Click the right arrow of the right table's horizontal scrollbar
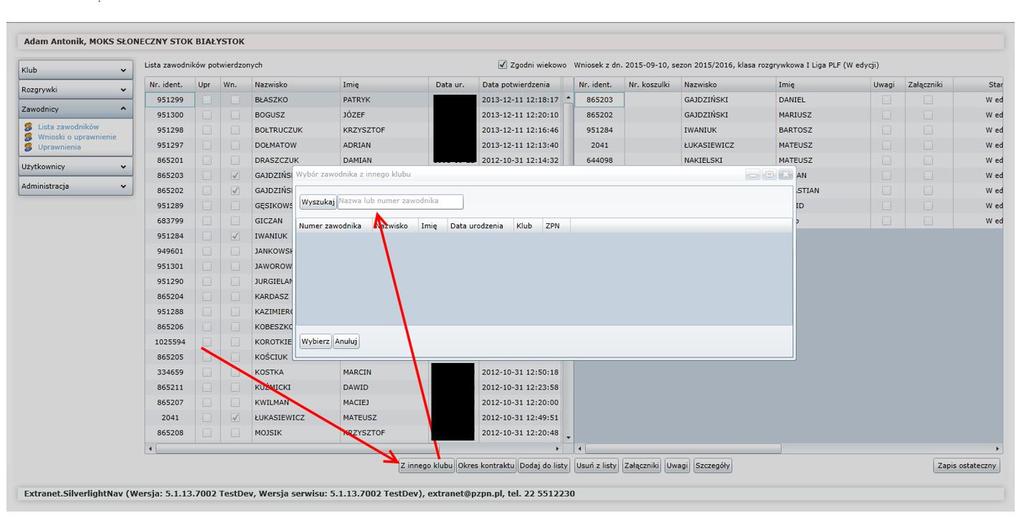This screenshot has height=518, width=1024. (x=997, y=449)
